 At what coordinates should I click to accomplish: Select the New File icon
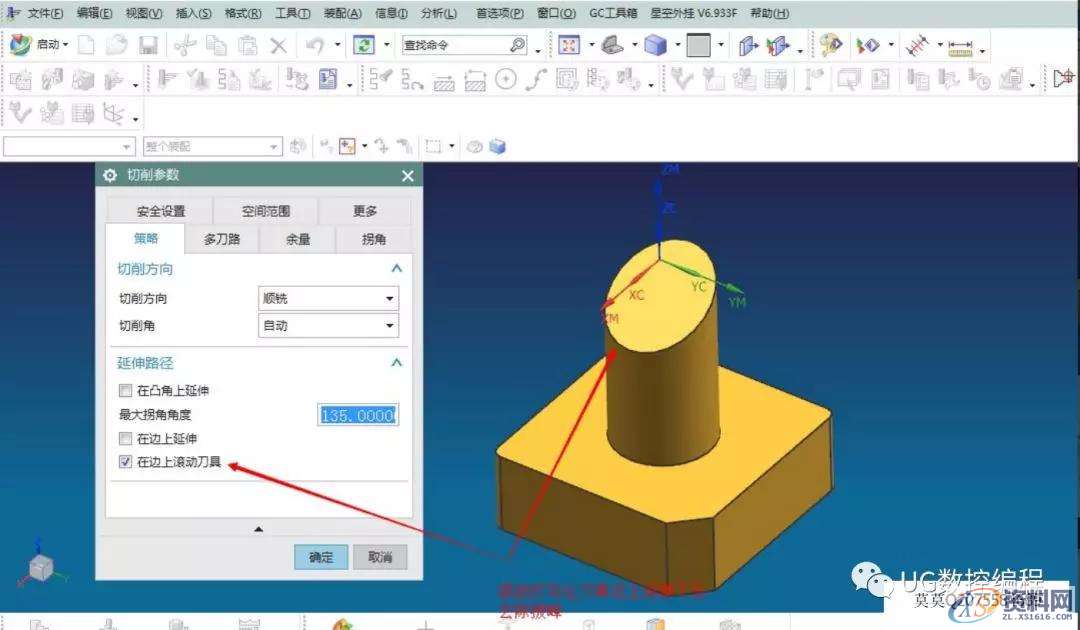tap(87, 45)
